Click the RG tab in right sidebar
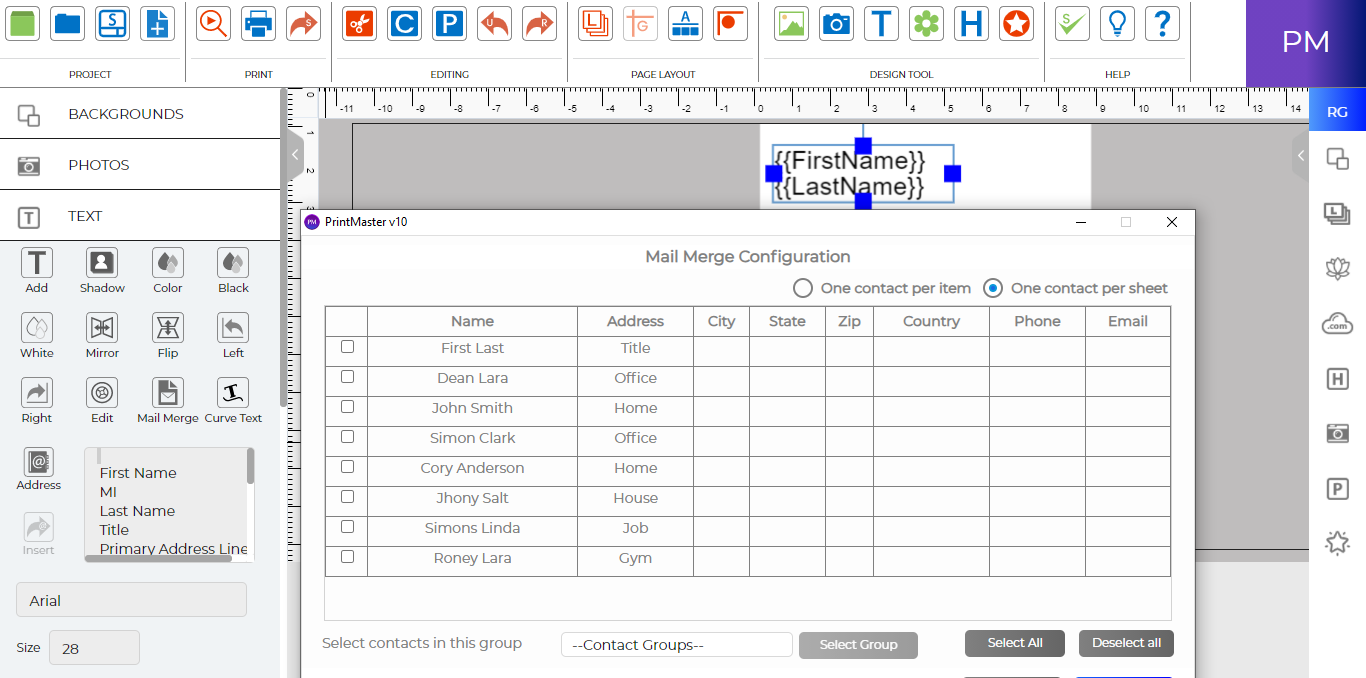 coord(1337,112)
